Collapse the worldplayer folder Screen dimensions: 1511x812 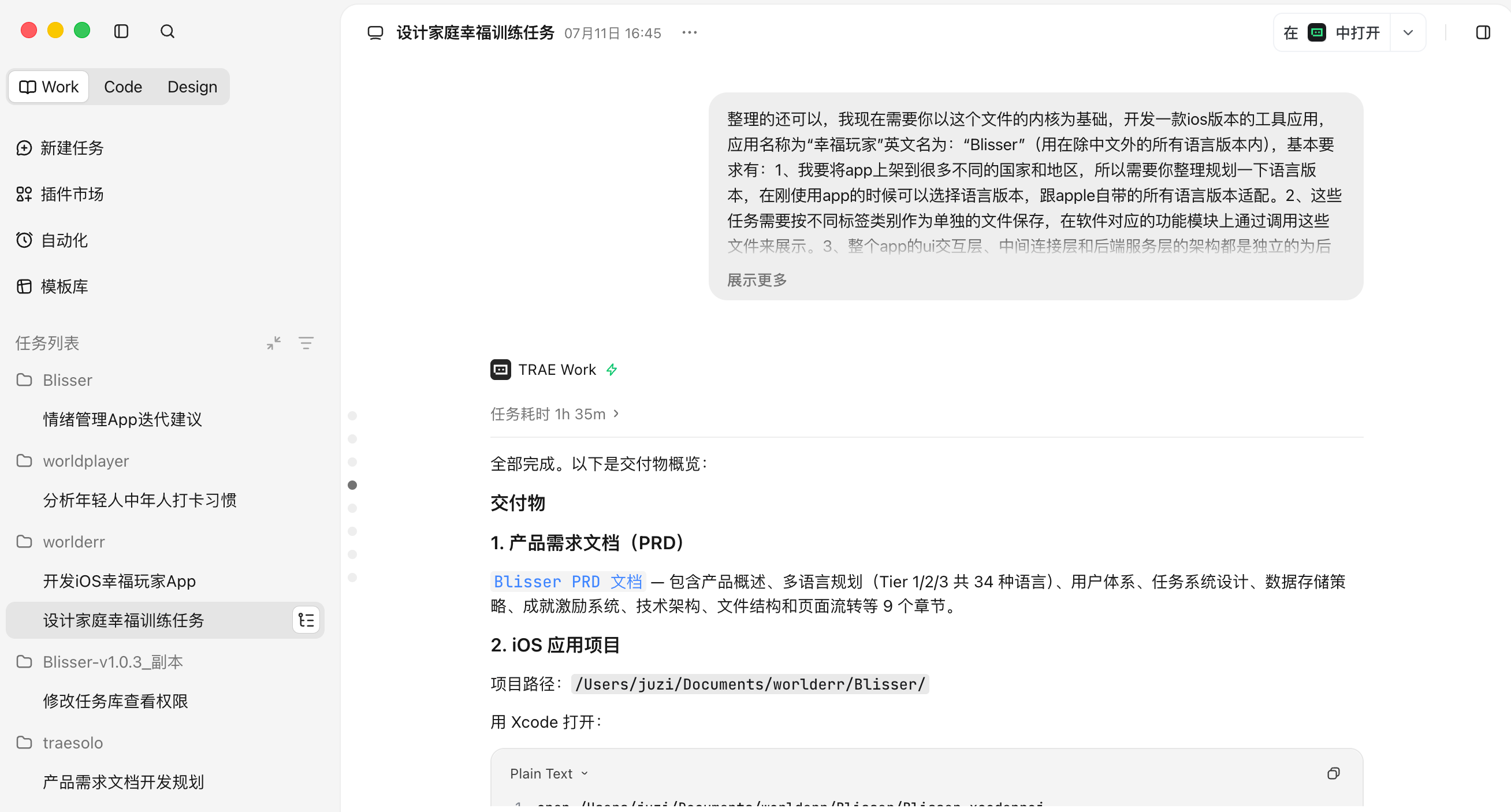73,461
